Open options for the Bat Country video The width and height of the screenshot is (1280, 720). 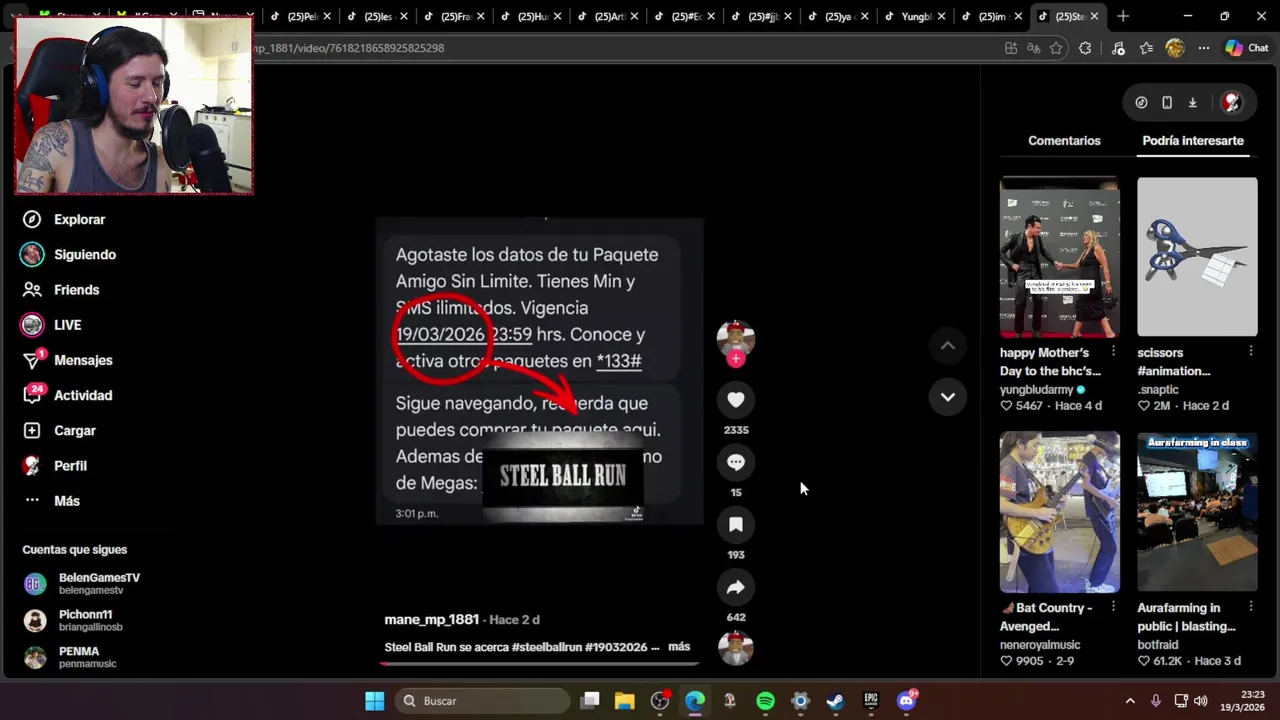tap(1113, 607)
